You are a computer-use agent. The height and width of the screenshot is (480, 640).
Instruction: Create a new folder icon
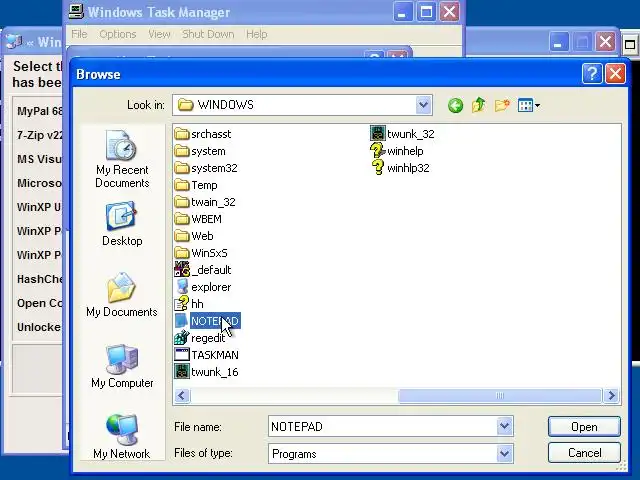pyautogui.click(x=502, y=105)
